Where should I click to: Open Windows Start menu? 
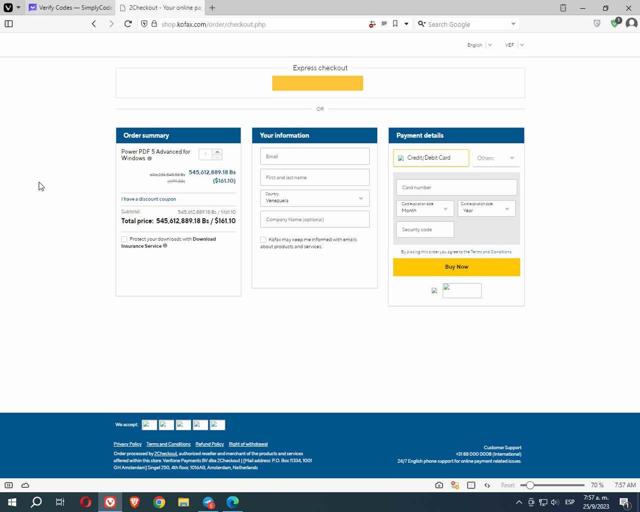point(12,502)
